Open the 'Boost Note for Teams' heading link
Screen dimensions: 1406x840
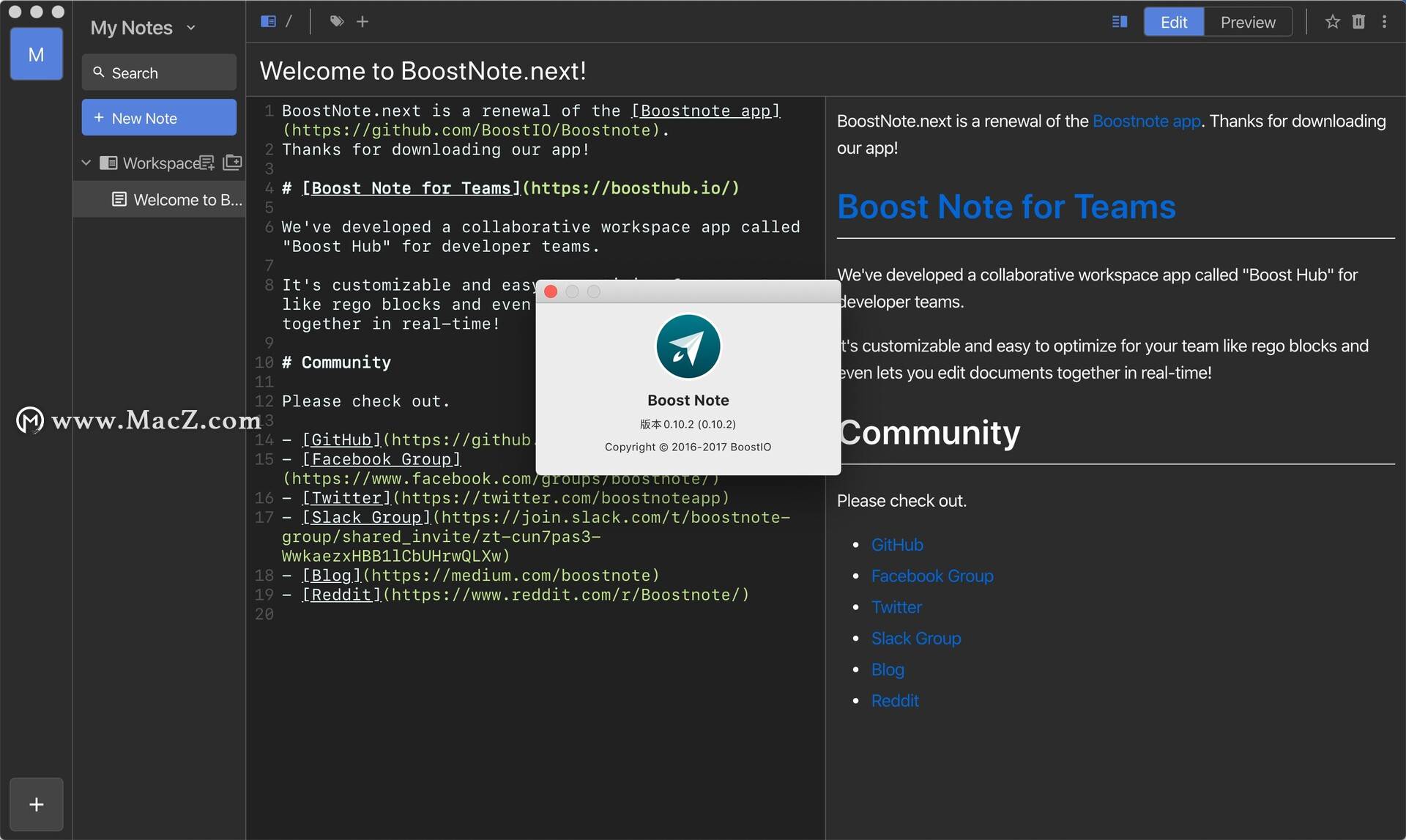tap(1006, 207)
